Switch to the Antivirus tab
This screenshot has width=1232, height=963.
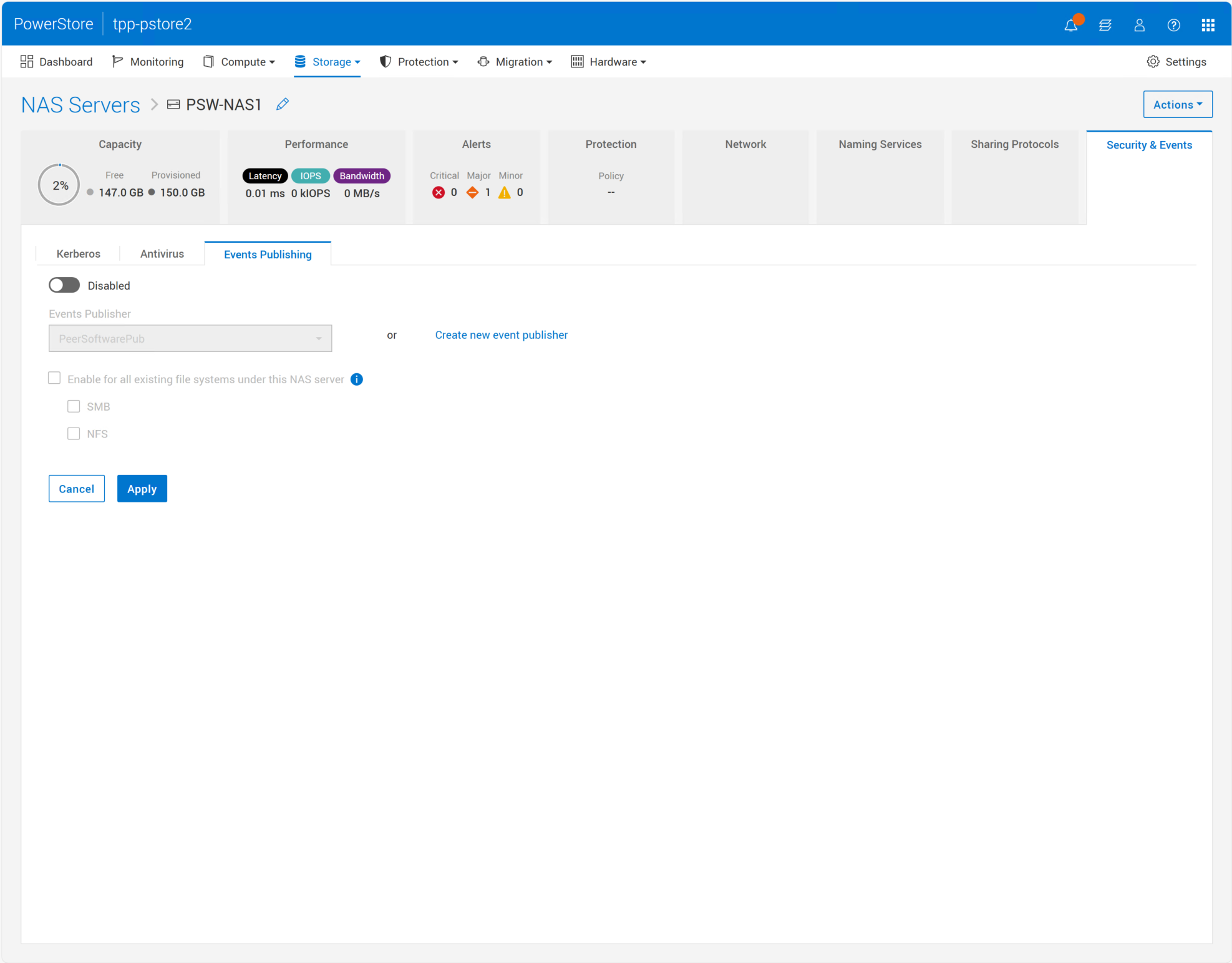click(x=162, y=254)
